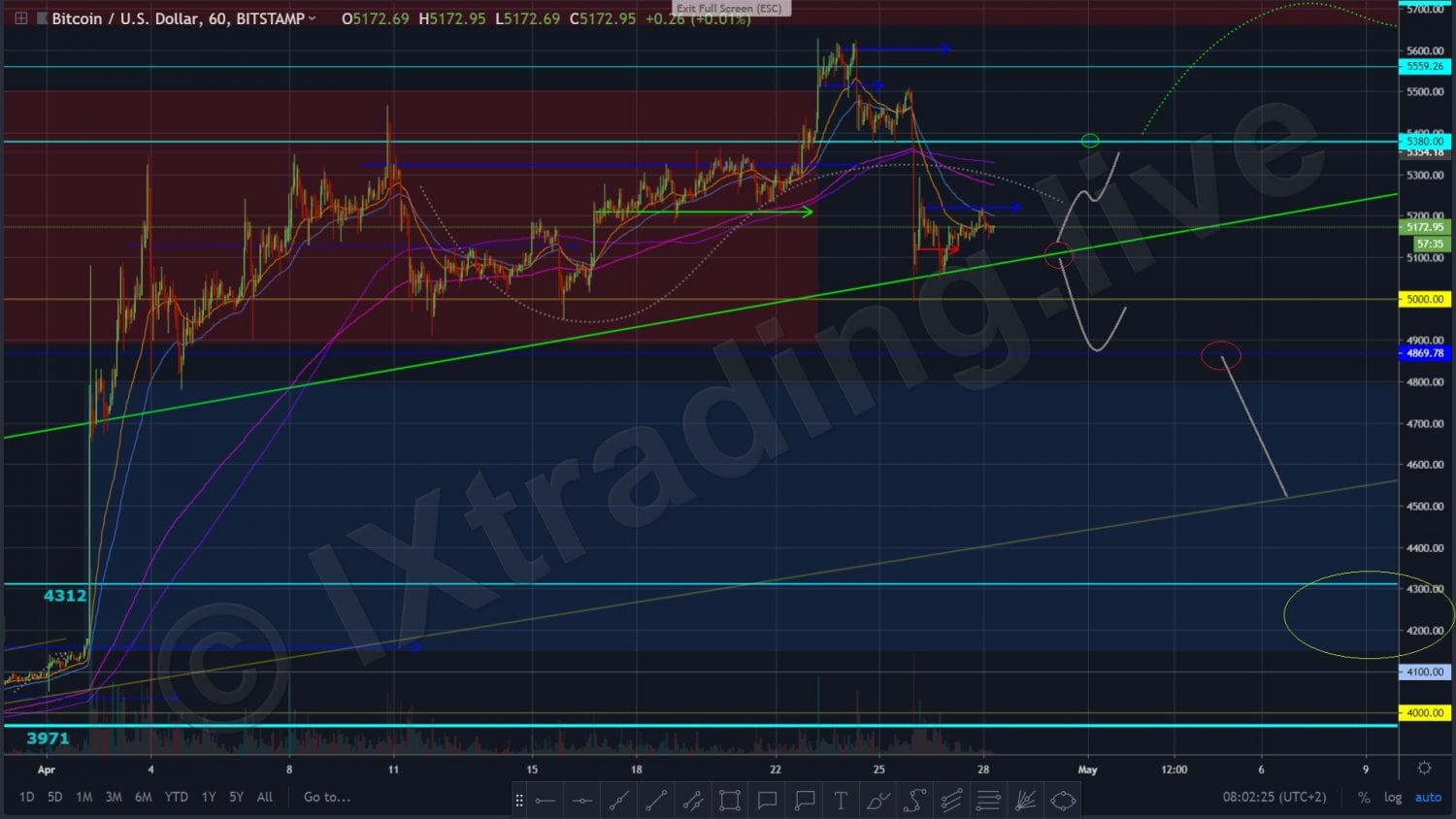Select the YTD date range

[x=176, y=797]
